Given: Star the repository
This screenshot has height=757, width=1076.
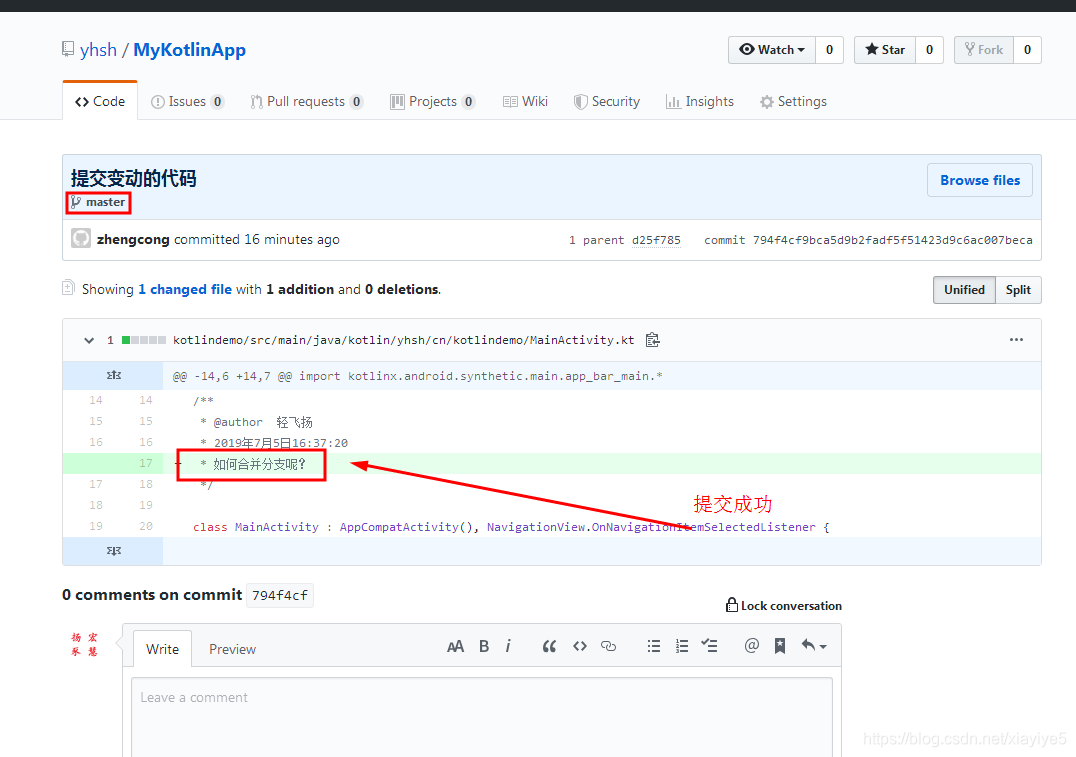Looking at the screenshot, I should pyautogui.click(x=885, y=49).
